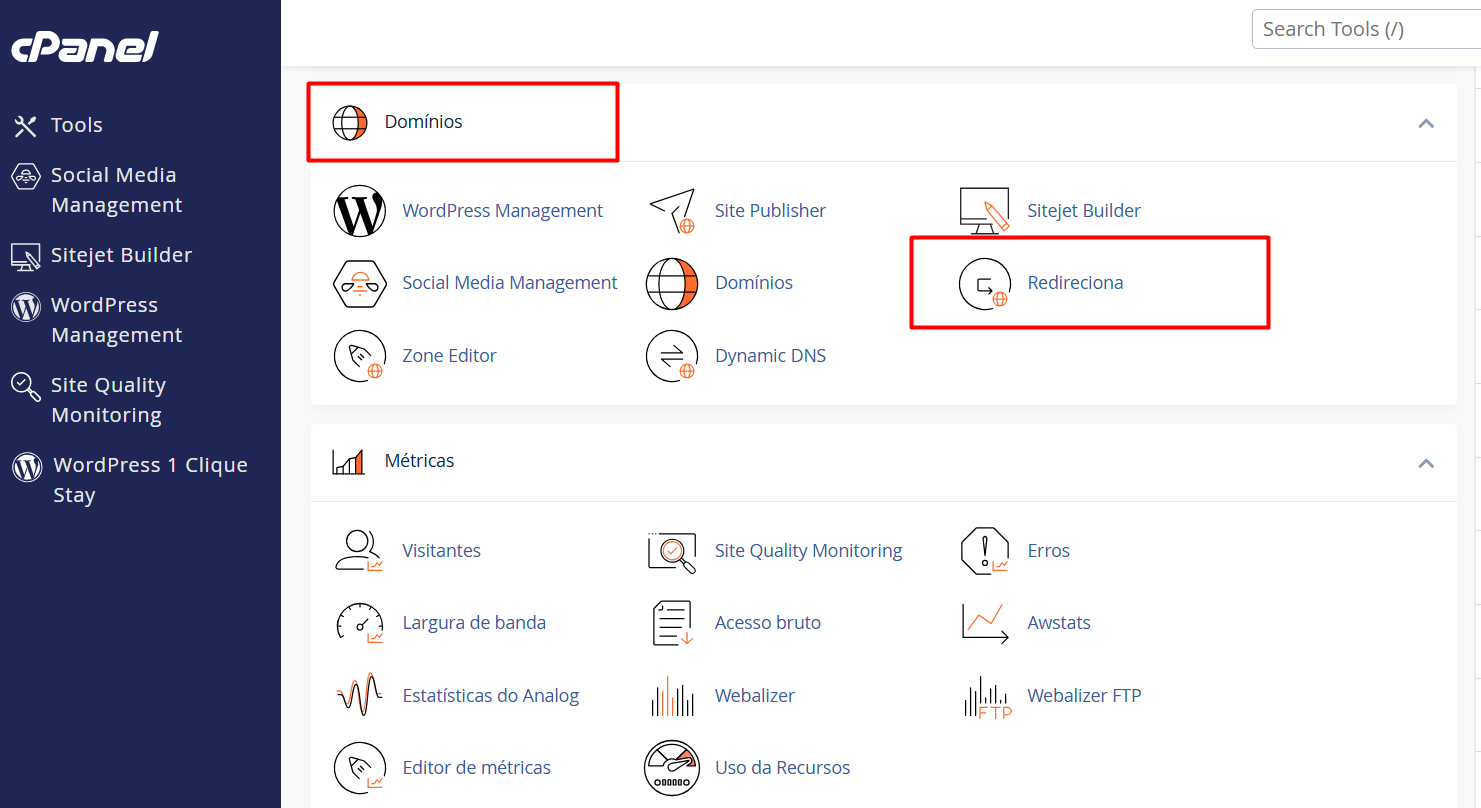Open Site Quality Monitoring from the sidebar
This screenshot has height=808, width=1481.
coord(110,399)
